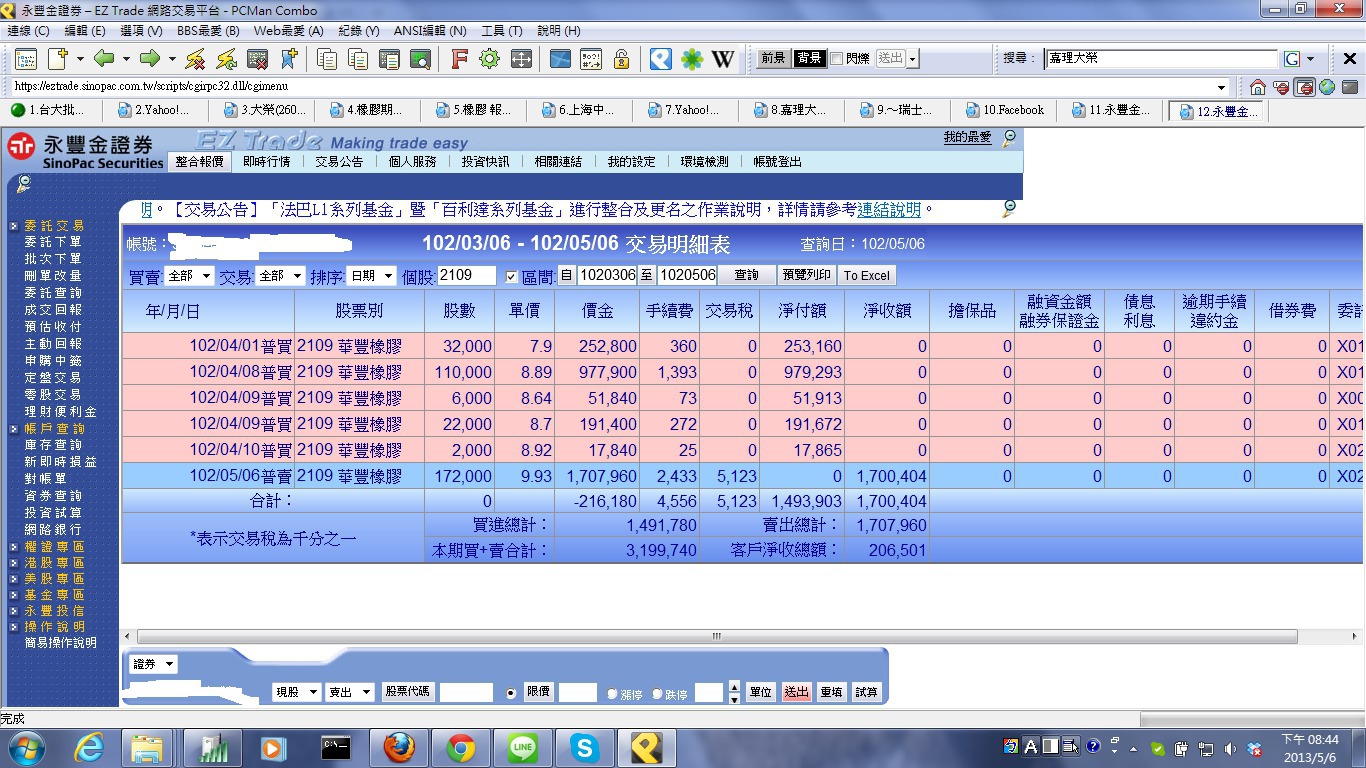Screen dimensions: 1366x768
Task: Expand the 委託交易 sidebar section
Action: pos(54,226)
